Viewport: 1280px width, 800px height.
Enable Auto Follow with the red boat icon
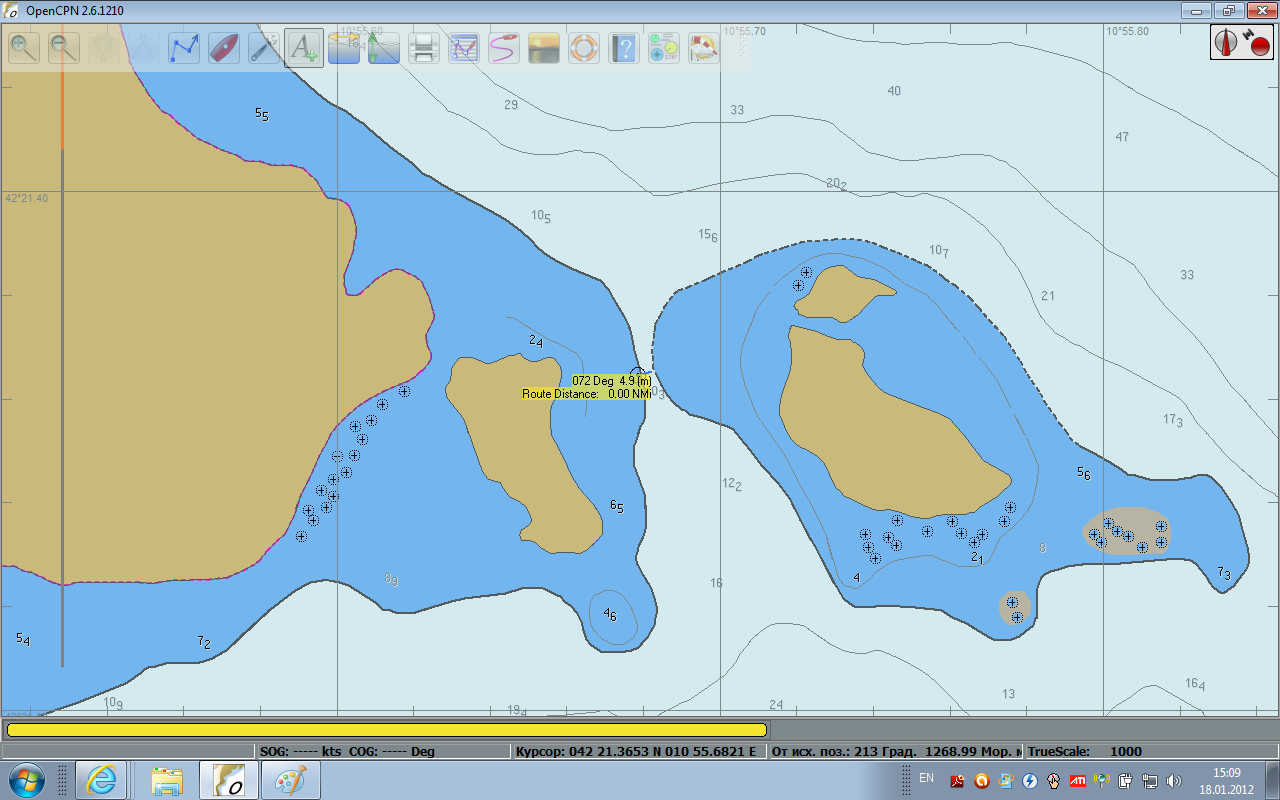224,47
